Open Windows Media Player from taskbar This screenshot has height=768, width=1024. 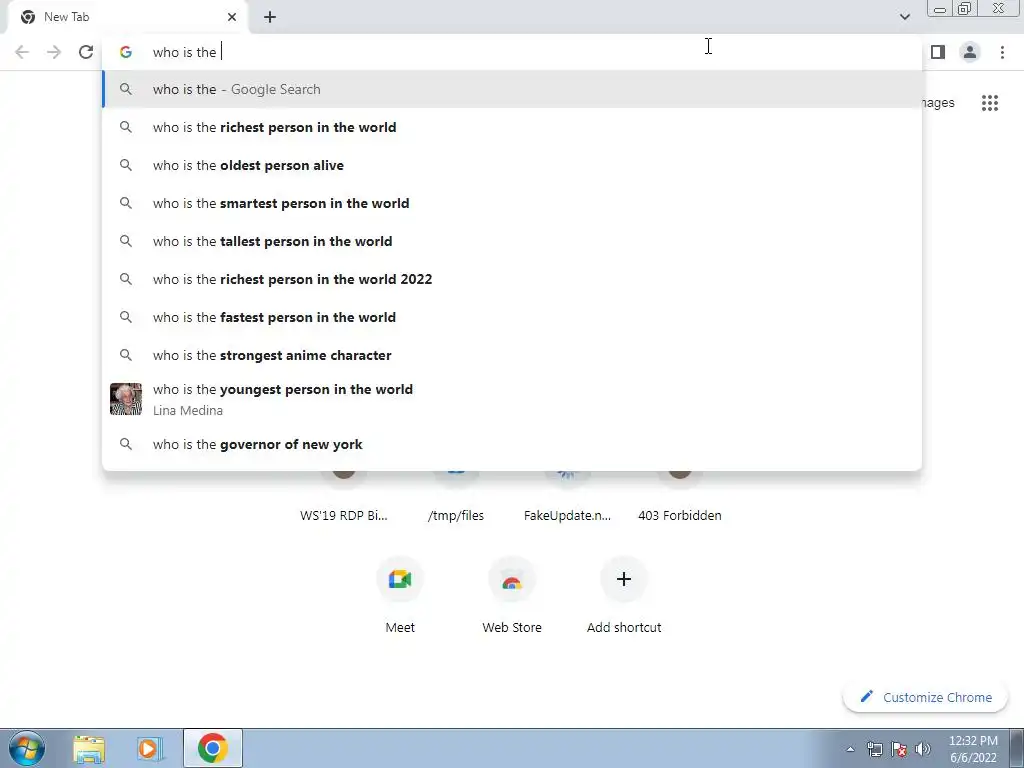click(150, 749)
